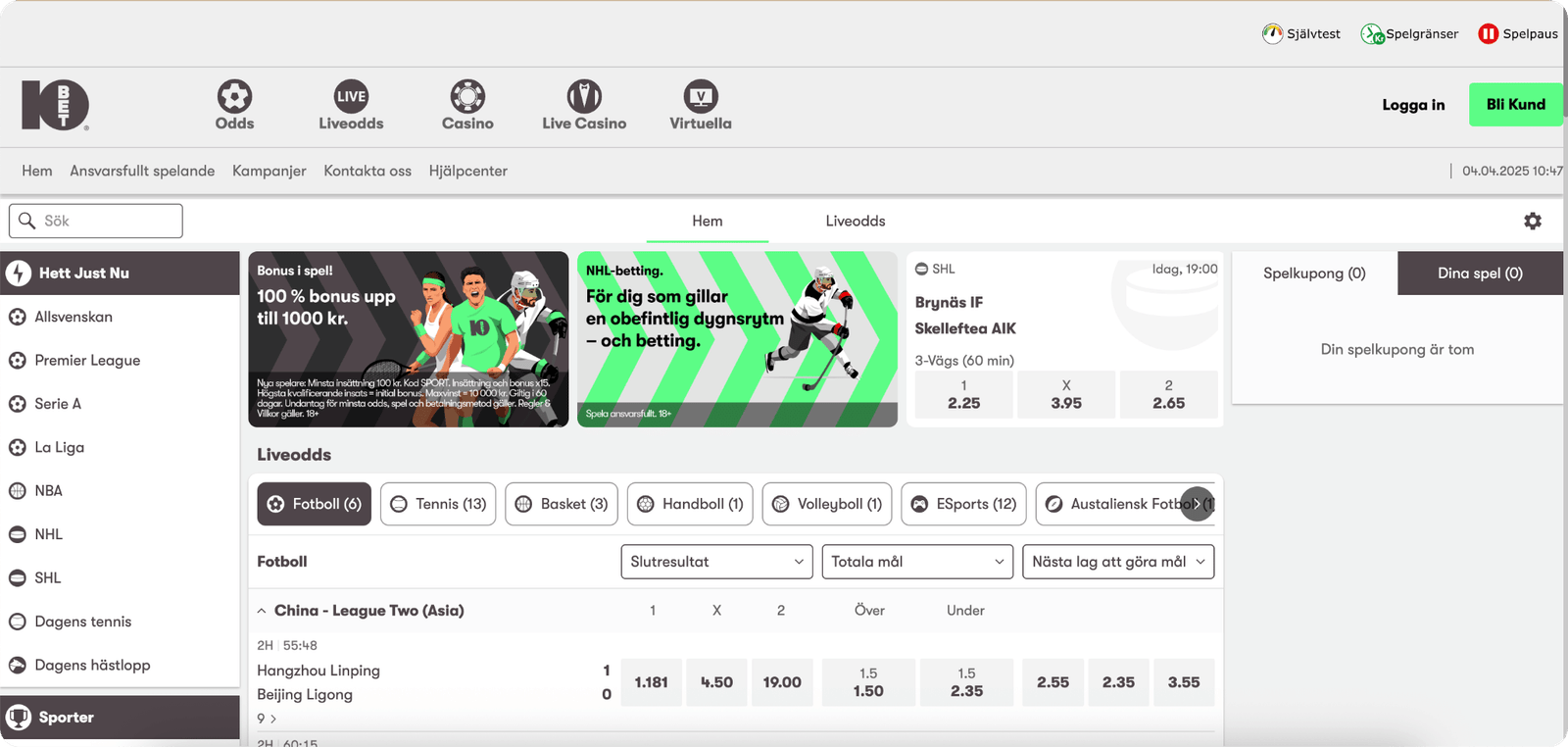
Task: Click the search magnifier icon
Action: coord(26,221)
